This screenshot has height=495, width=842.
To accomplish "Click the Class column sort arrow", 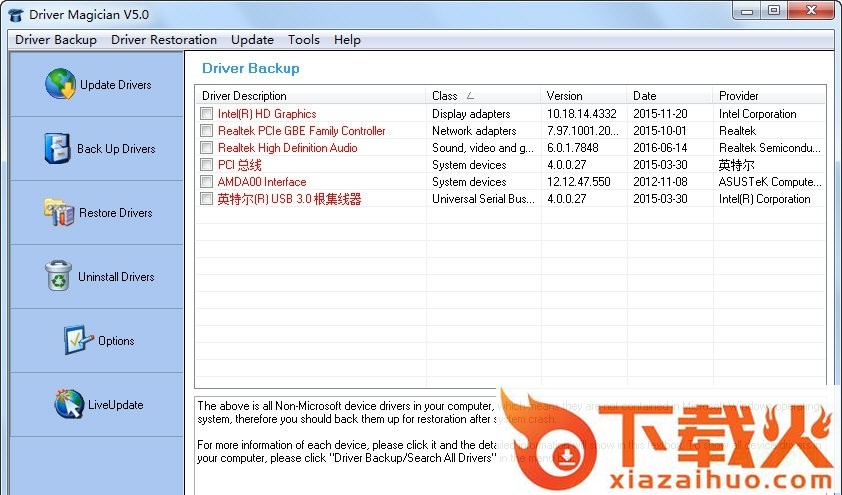I will (x=470, y=96).
